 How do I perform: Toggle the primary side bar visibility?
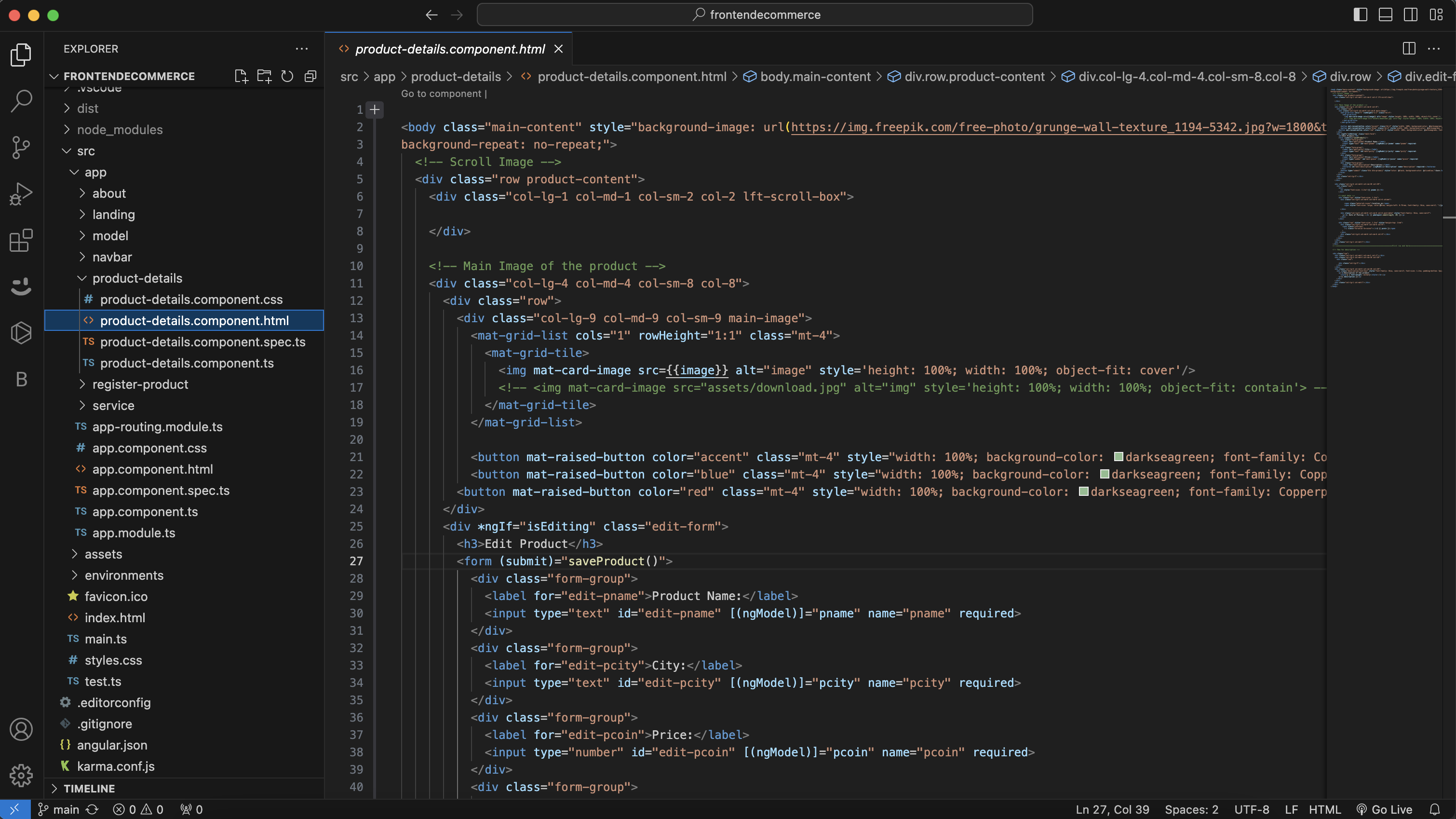pos(1361,14)
